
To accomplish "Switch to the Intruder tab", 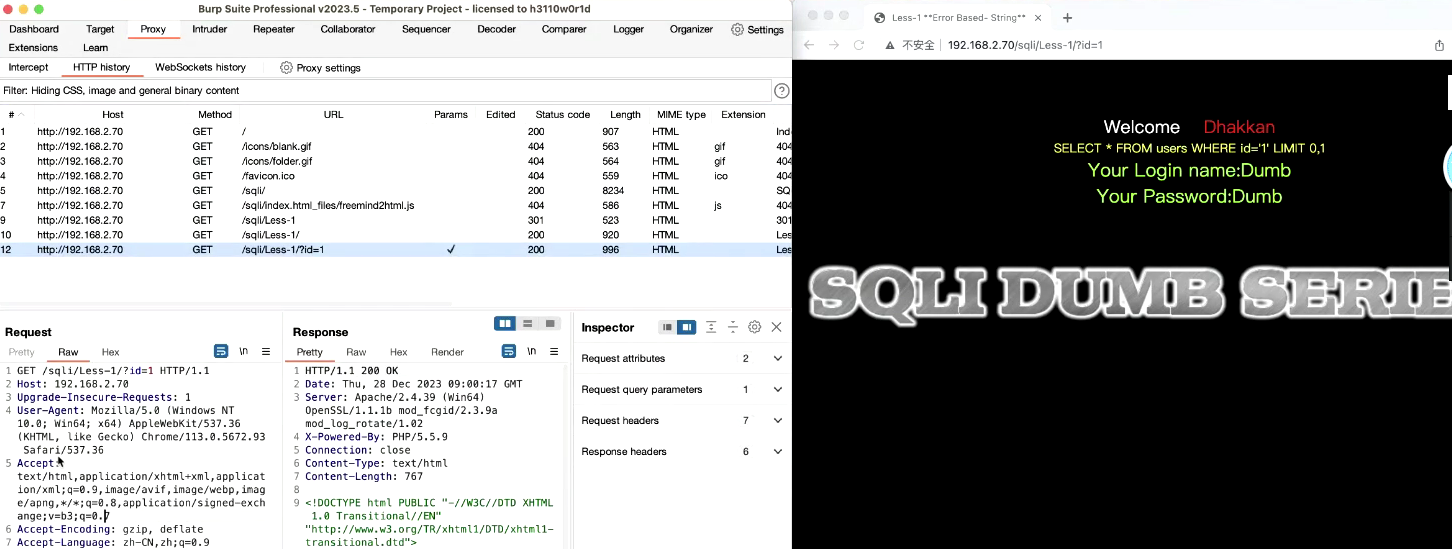I will (x=209, y=29).
